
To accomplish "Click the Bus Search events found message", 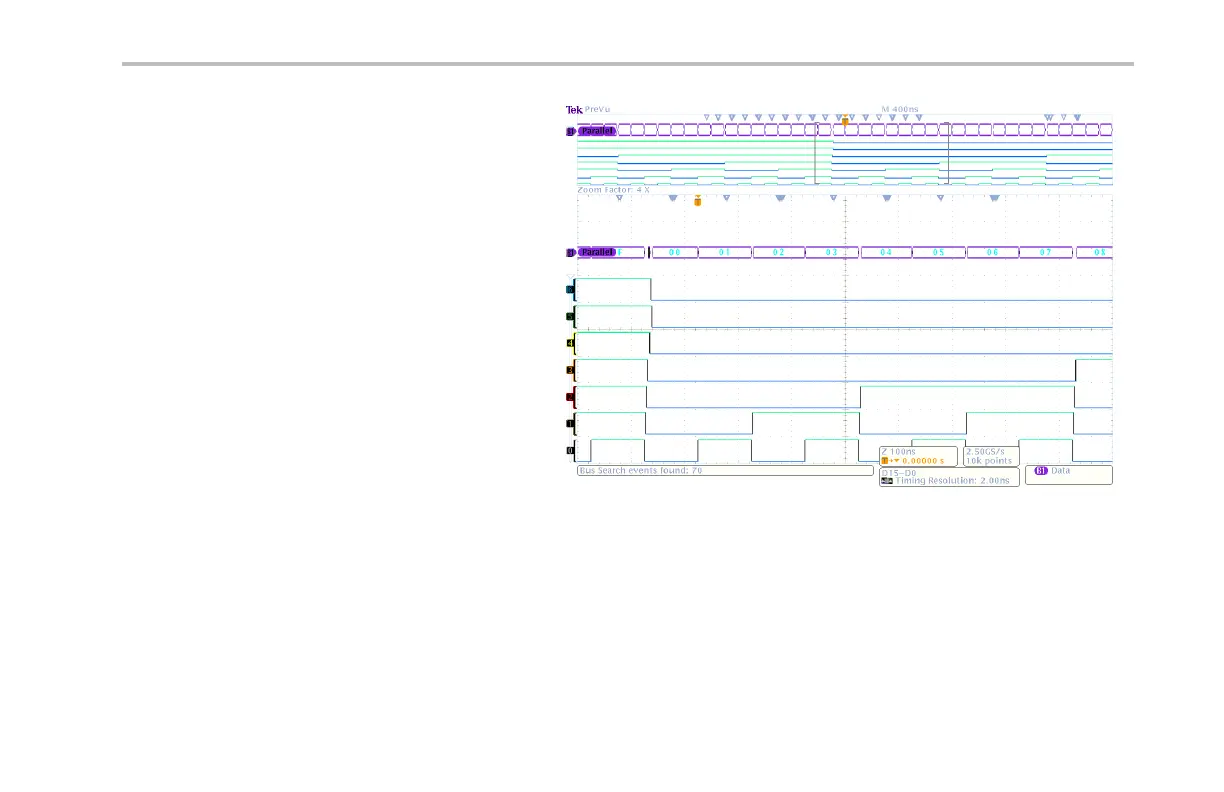I will (640, 470).
